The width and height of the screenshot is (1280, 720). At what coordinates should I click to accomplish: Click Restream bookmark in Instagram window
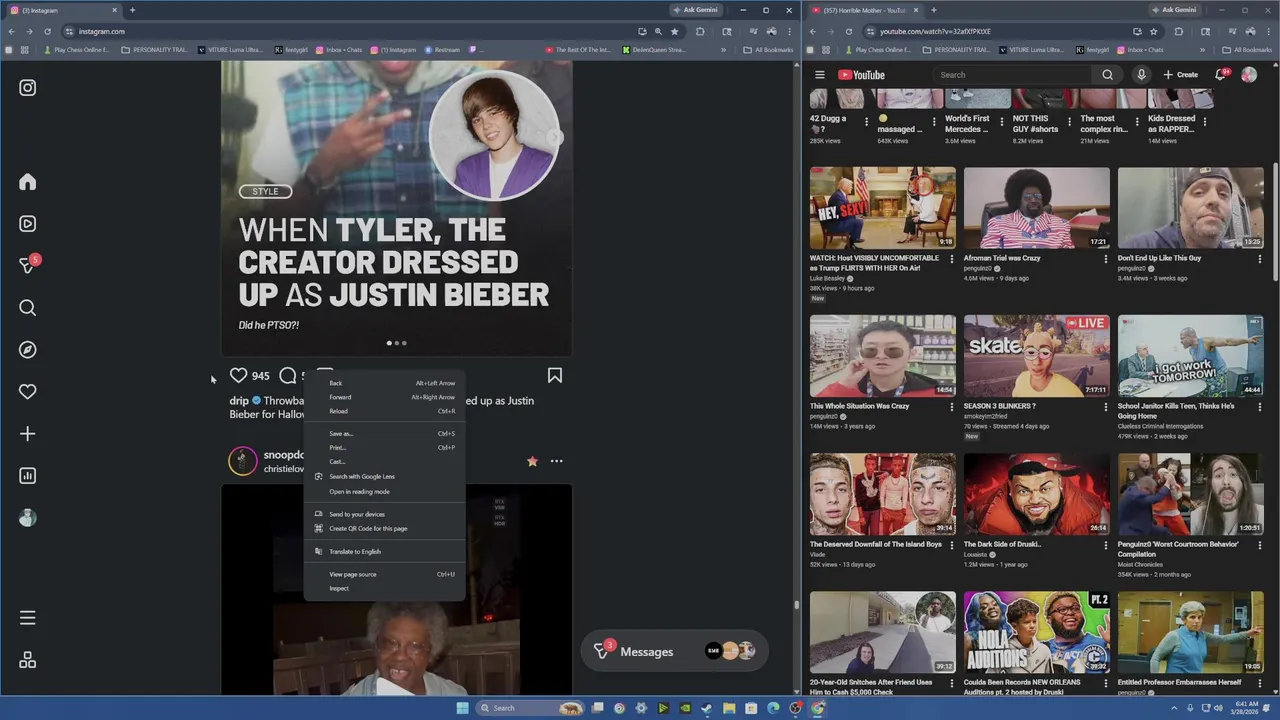[443, 50]
